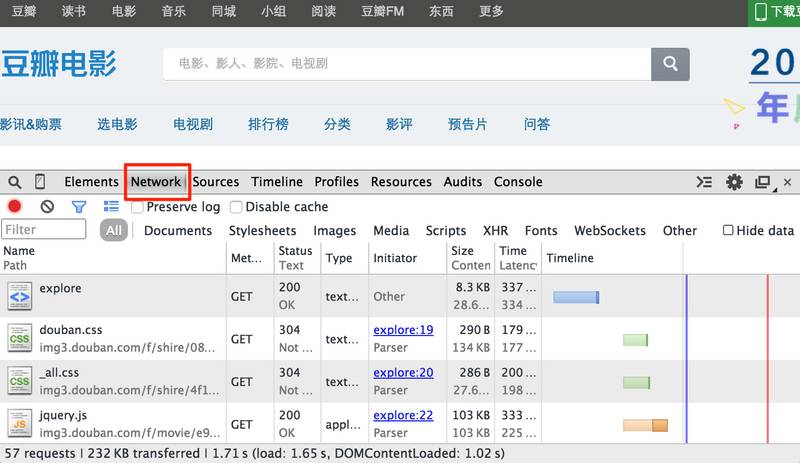The height and width of the screenshot is (463, 800).
Task: Switch to the Audits tab
Action: click(463, 182)
